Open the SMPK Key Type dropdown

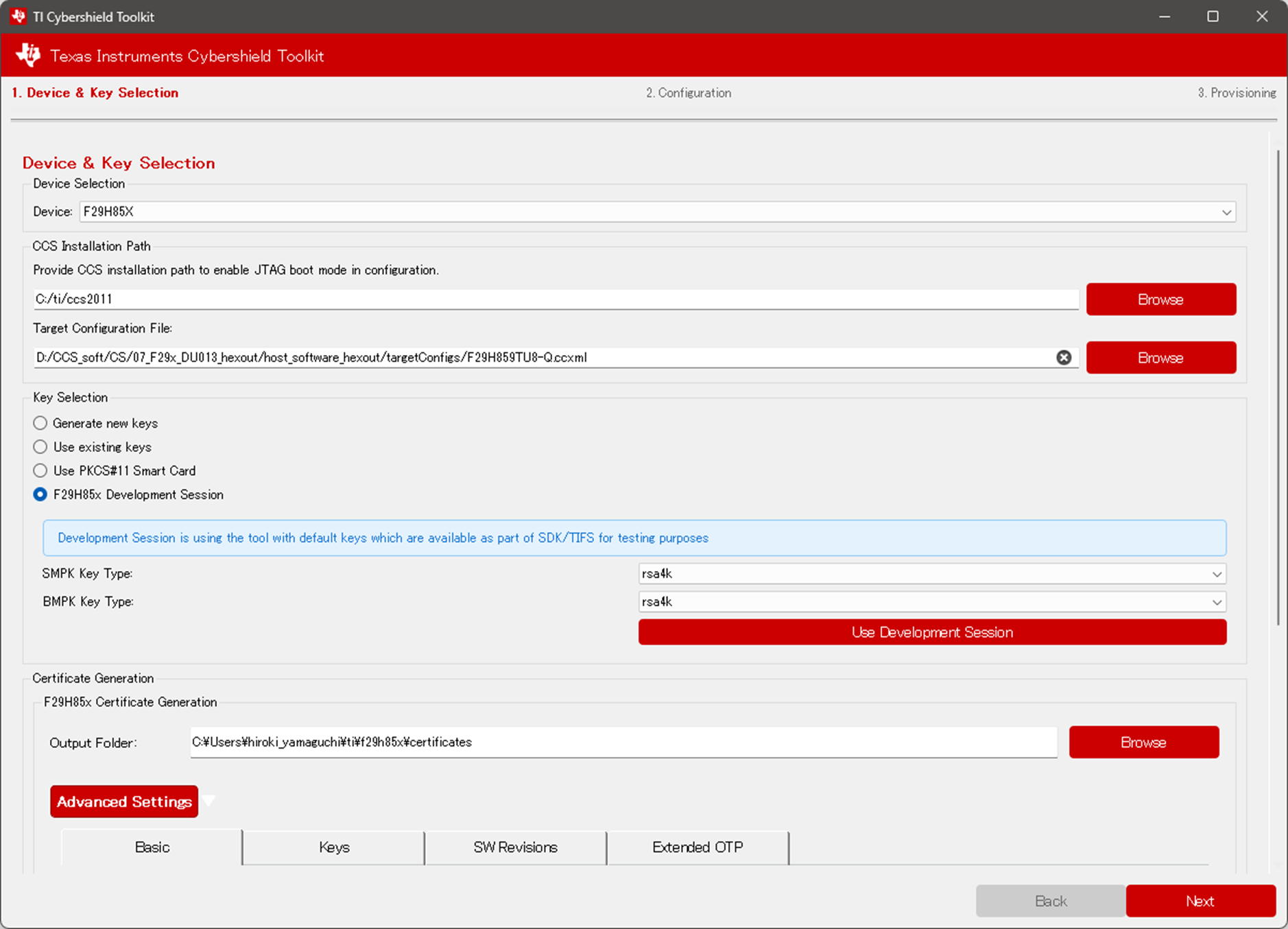[x=932, y=574]
